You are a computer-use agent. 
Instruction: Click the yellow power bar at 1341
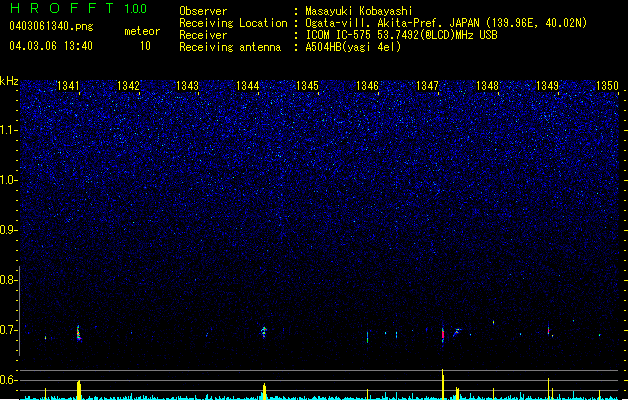(79, 390)
